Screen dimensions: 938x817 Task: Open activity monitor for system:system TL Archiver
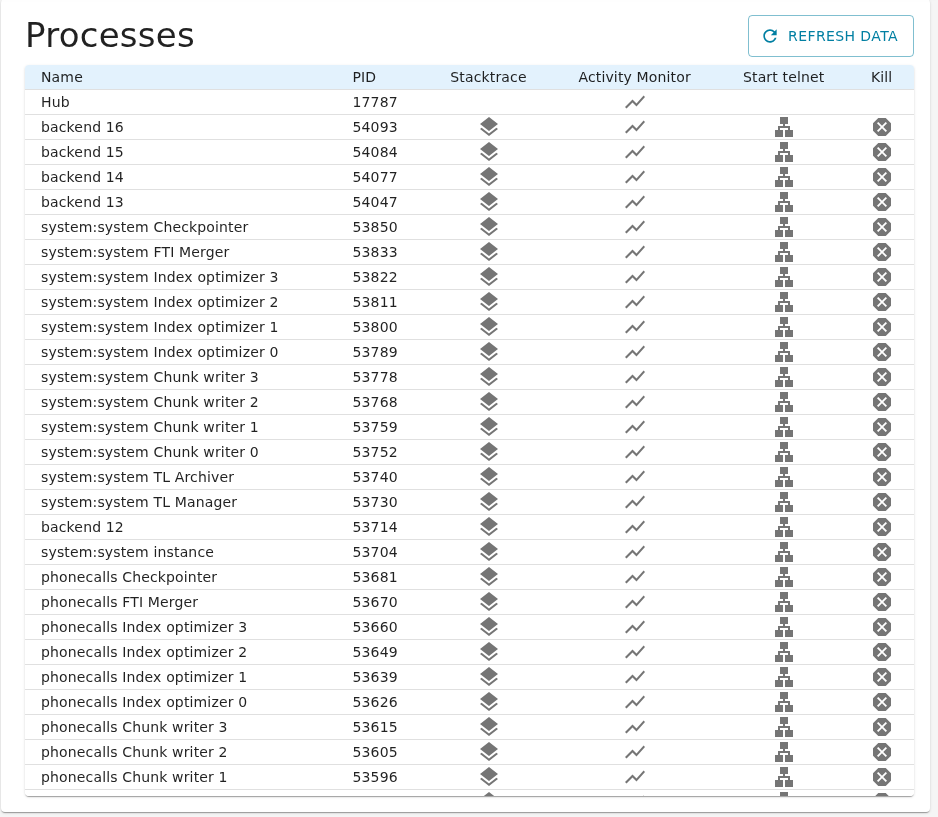(635, 477)
